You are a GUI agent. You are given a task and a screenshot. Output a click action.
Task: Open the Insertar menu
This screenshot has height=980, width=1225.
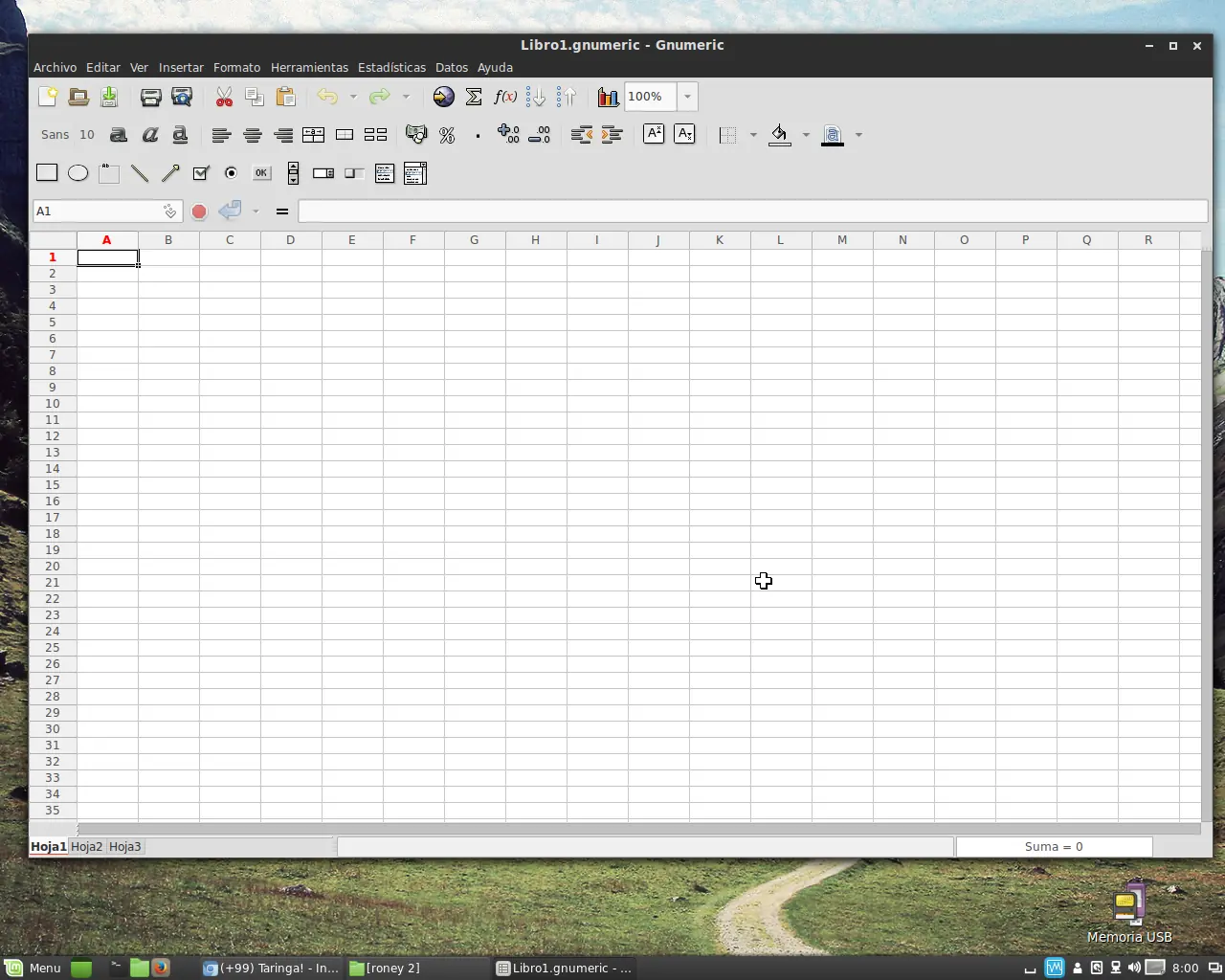[181, 67]
